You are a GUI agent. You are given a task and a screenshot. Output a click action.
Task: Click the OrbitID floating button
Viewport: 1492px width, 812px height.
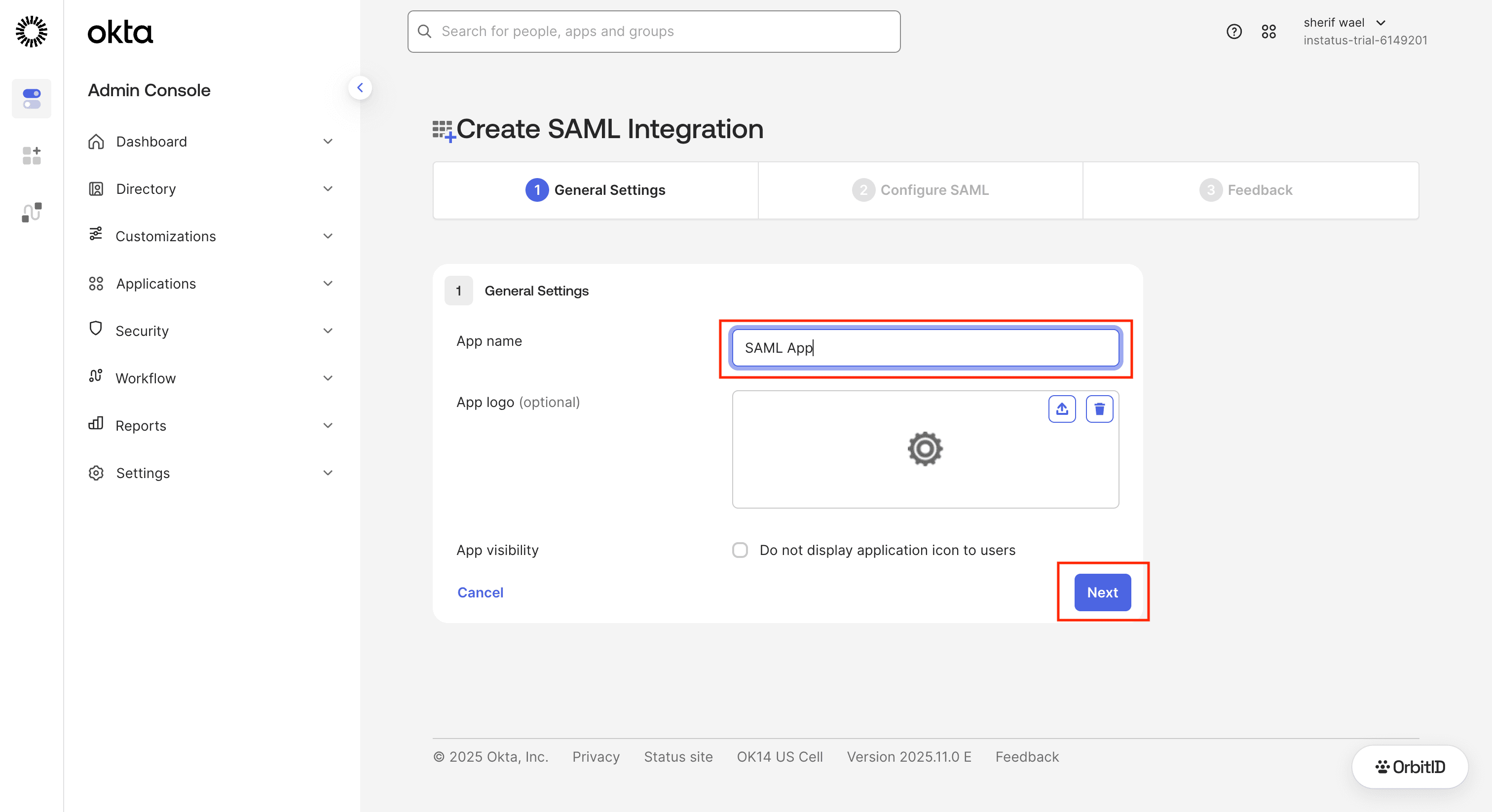pyautogui.click(x=1409, y=767)
